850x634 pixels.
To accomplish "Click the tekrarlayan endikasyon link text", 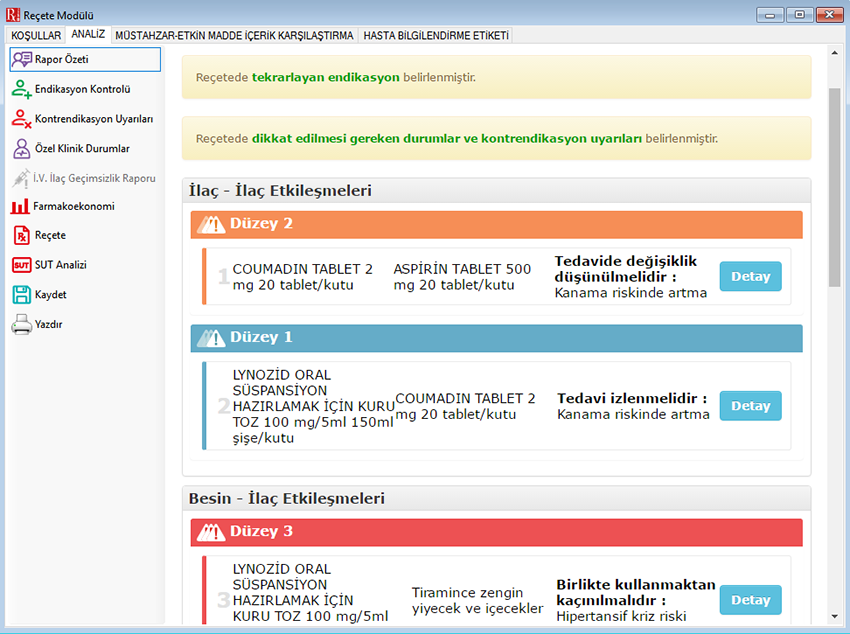I will click(x=326, y=77).
